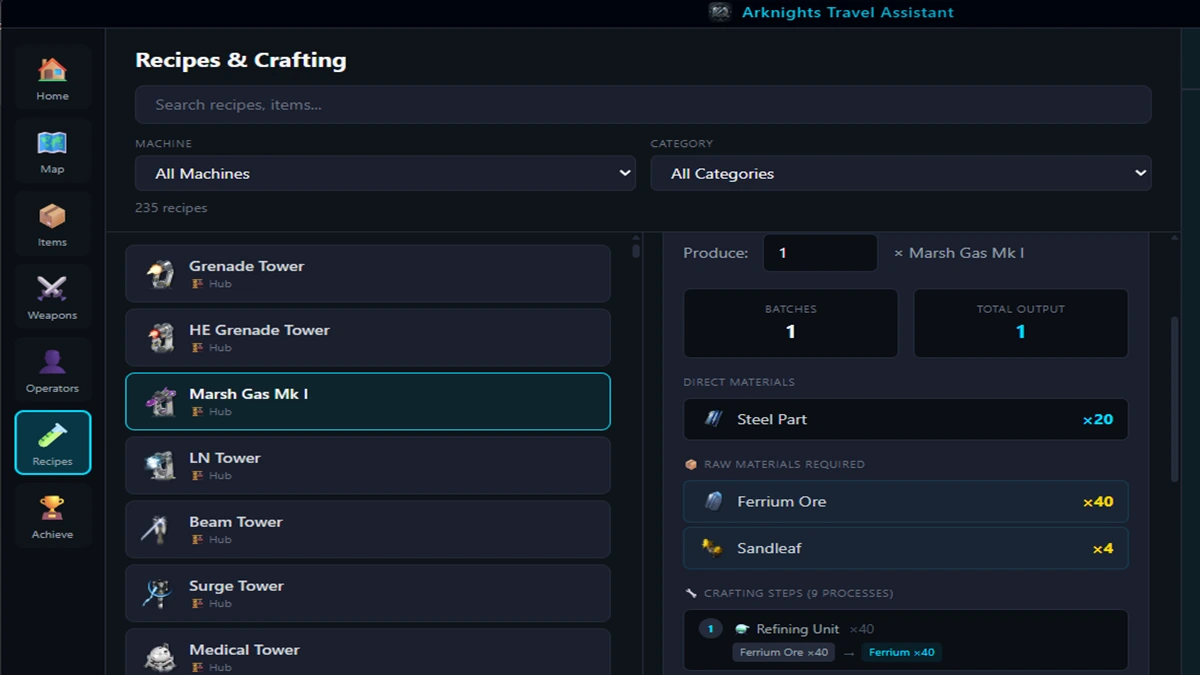Click the Surge Tower recipe icon
The width and height of the screenshot is (1200, 675).
point(159,594)
